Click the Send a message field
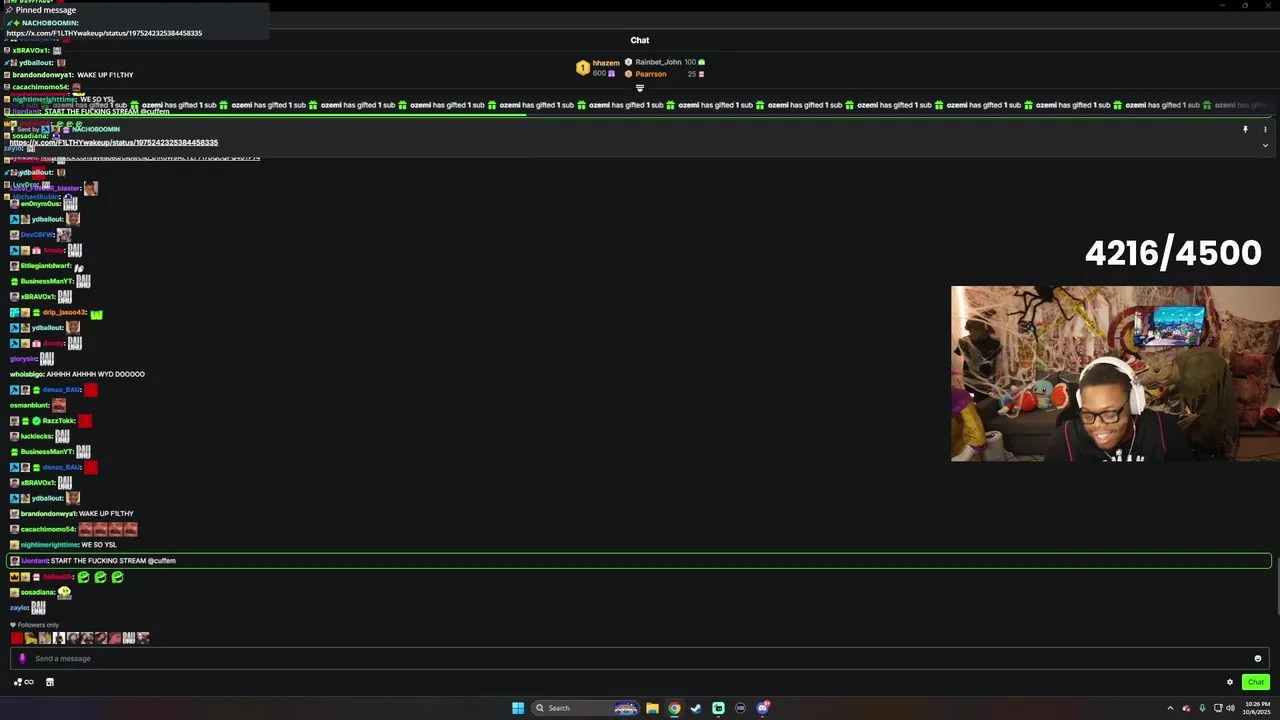The height and width of the screenshot is (720, 1280). coord(640,658)
